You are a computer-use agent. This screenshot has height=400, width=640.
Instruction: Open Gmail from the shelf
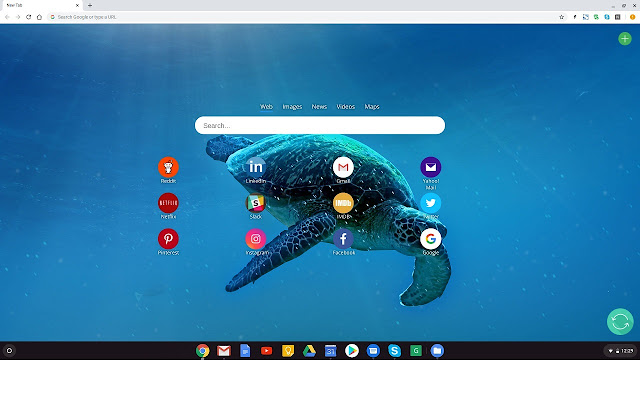click(224, 351)
